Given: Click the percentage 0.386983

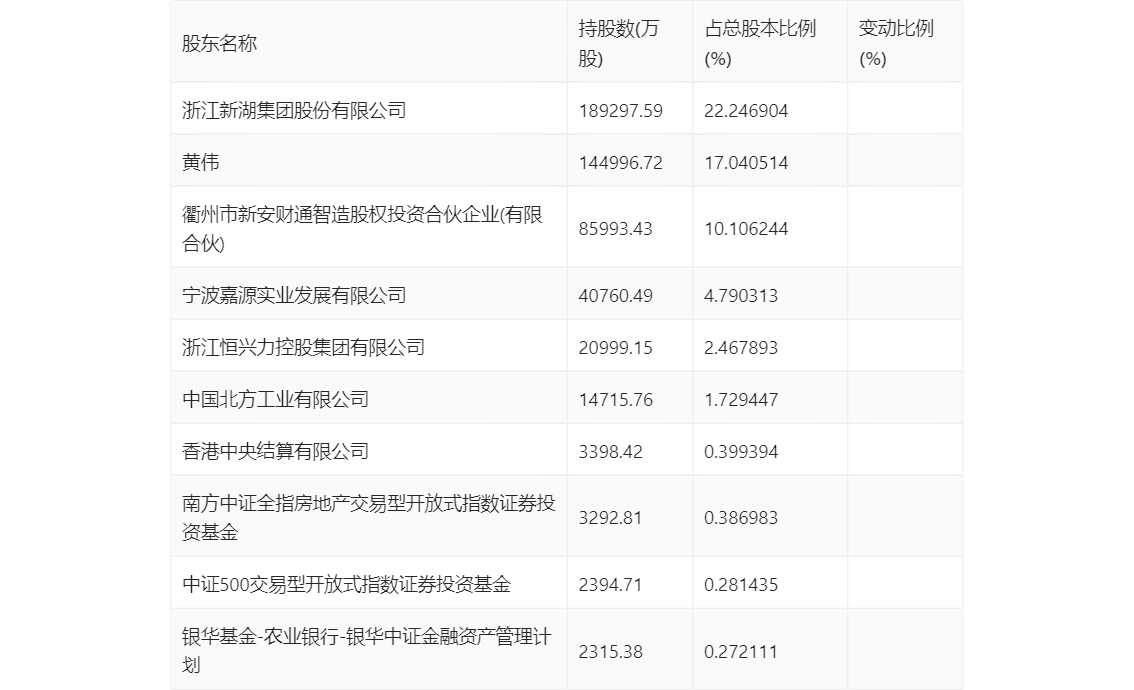Looking at the screenshot, I should click(x=741, y=519).
